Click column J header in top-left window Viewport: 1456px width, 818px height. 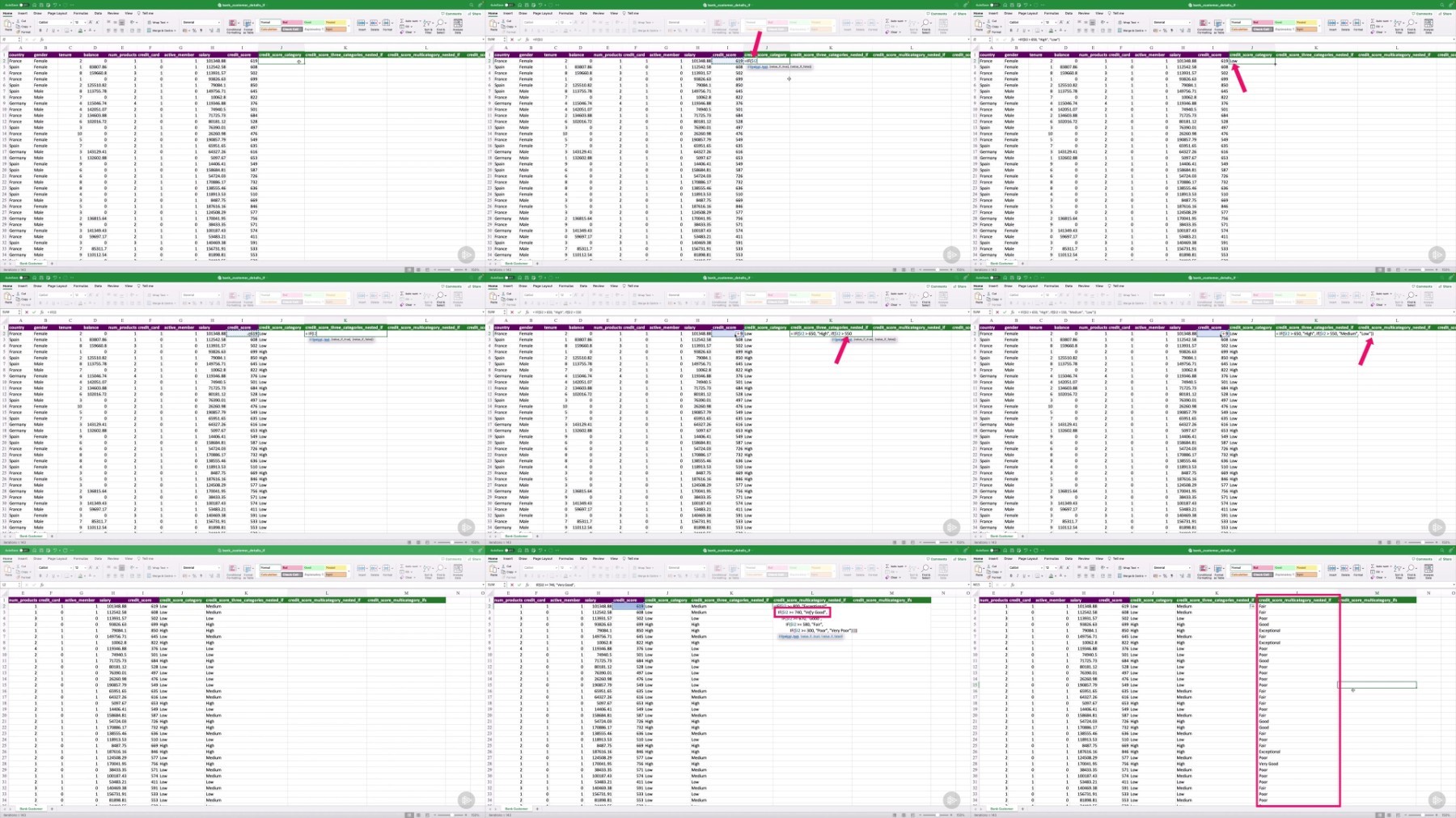[281, 48]
